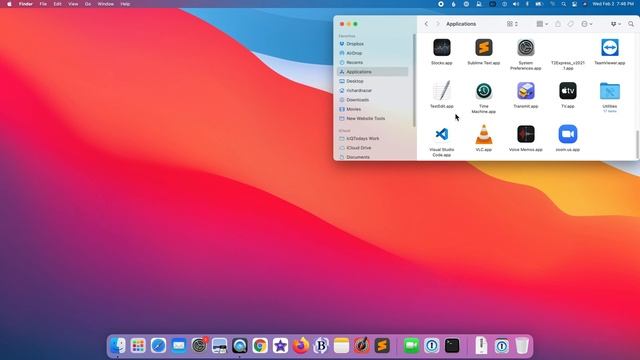Open the Trash in the Dock

click(522, 346)
